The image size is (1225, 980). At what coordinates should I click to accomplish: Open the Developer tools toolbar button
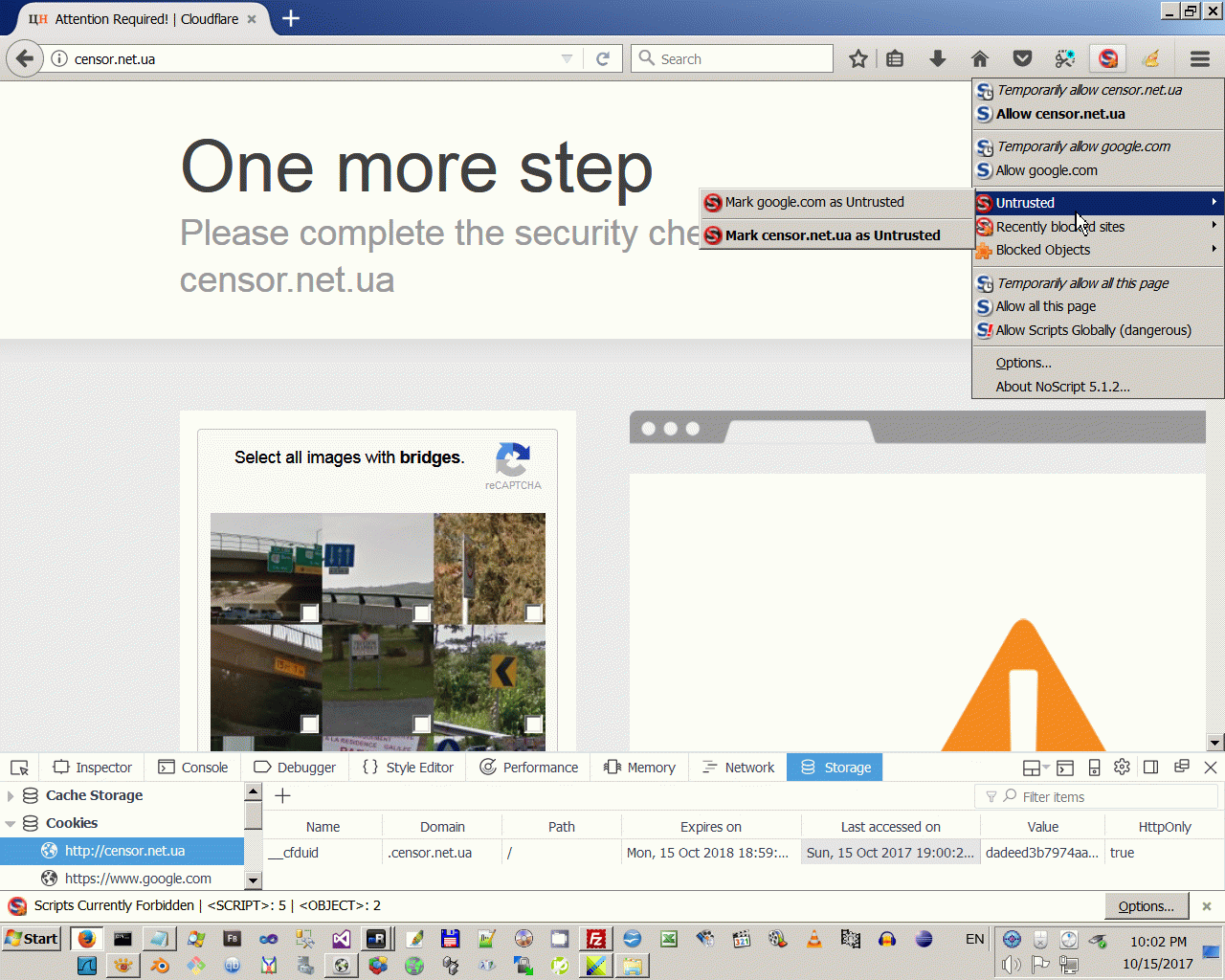[x=1065, y=59]
